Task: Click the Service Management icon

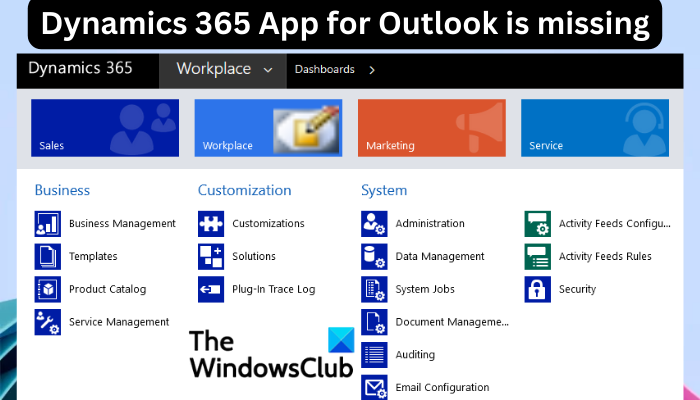Action: [48, 322]
